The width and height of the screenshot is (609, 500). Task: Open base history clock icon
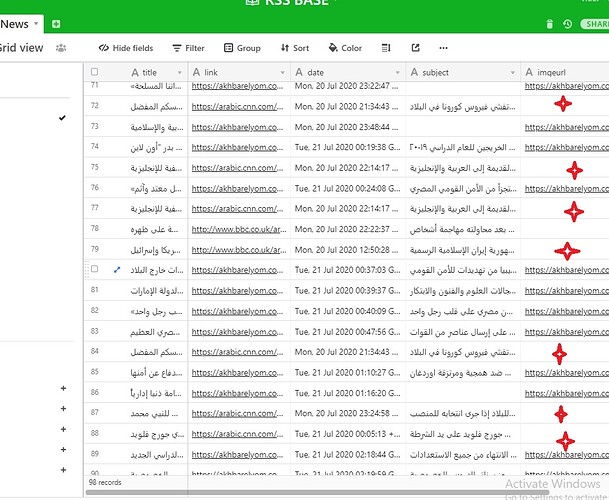567,24
